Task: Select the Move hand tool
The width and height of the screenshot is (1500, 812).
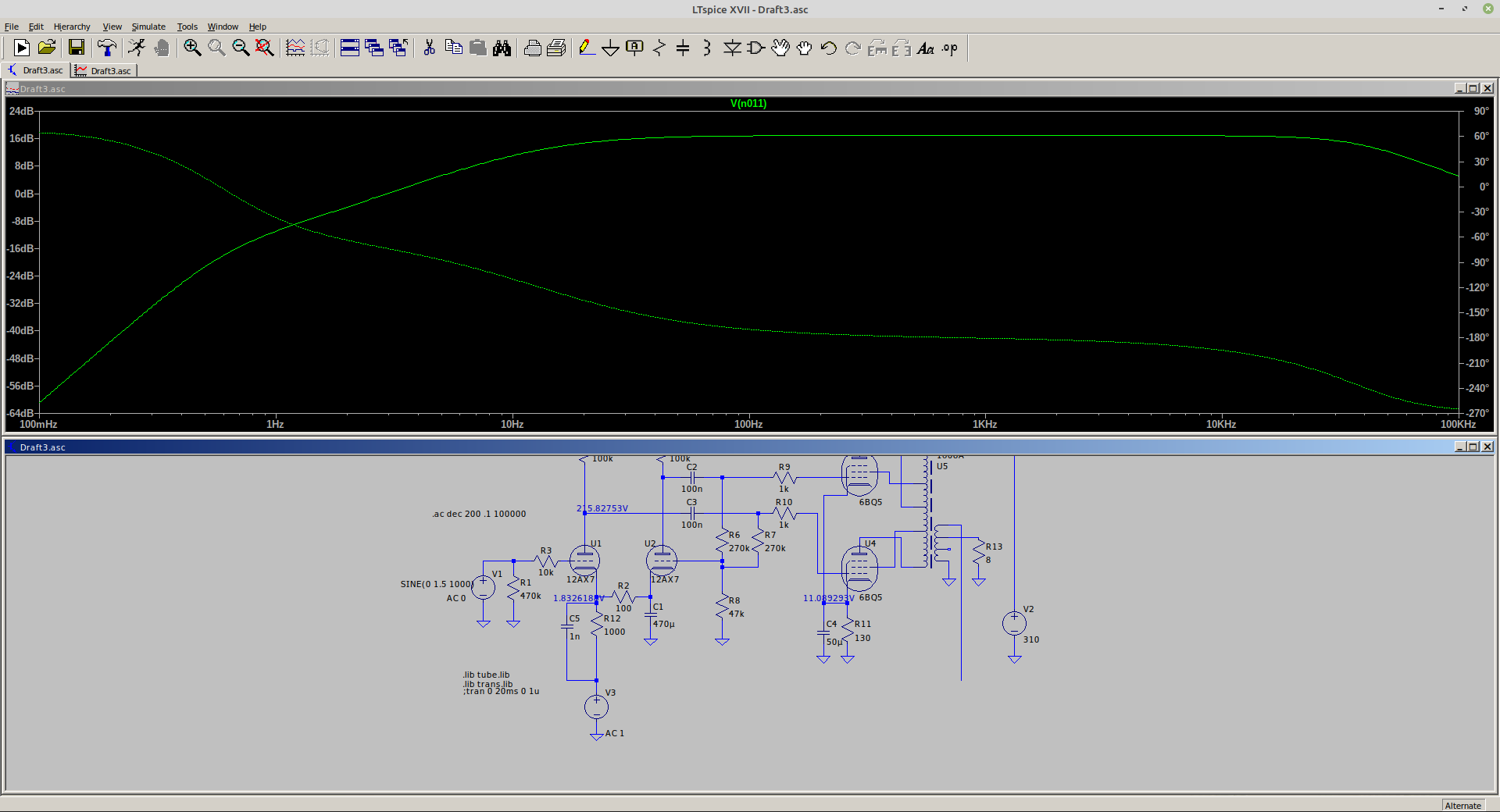Action: [780, 48]
